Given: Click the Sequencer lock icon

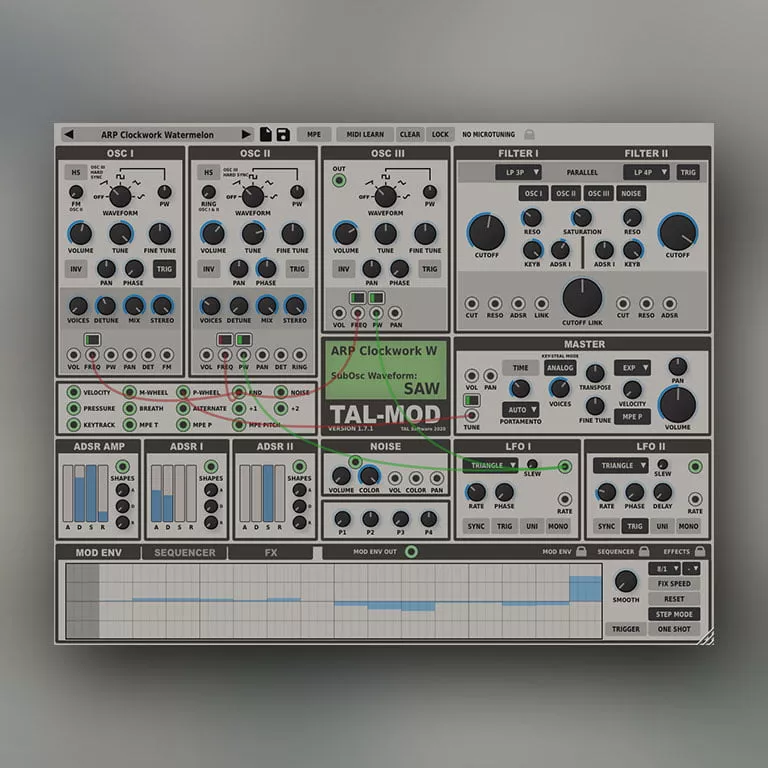Looking at the screenshot, I should point(643,551).
